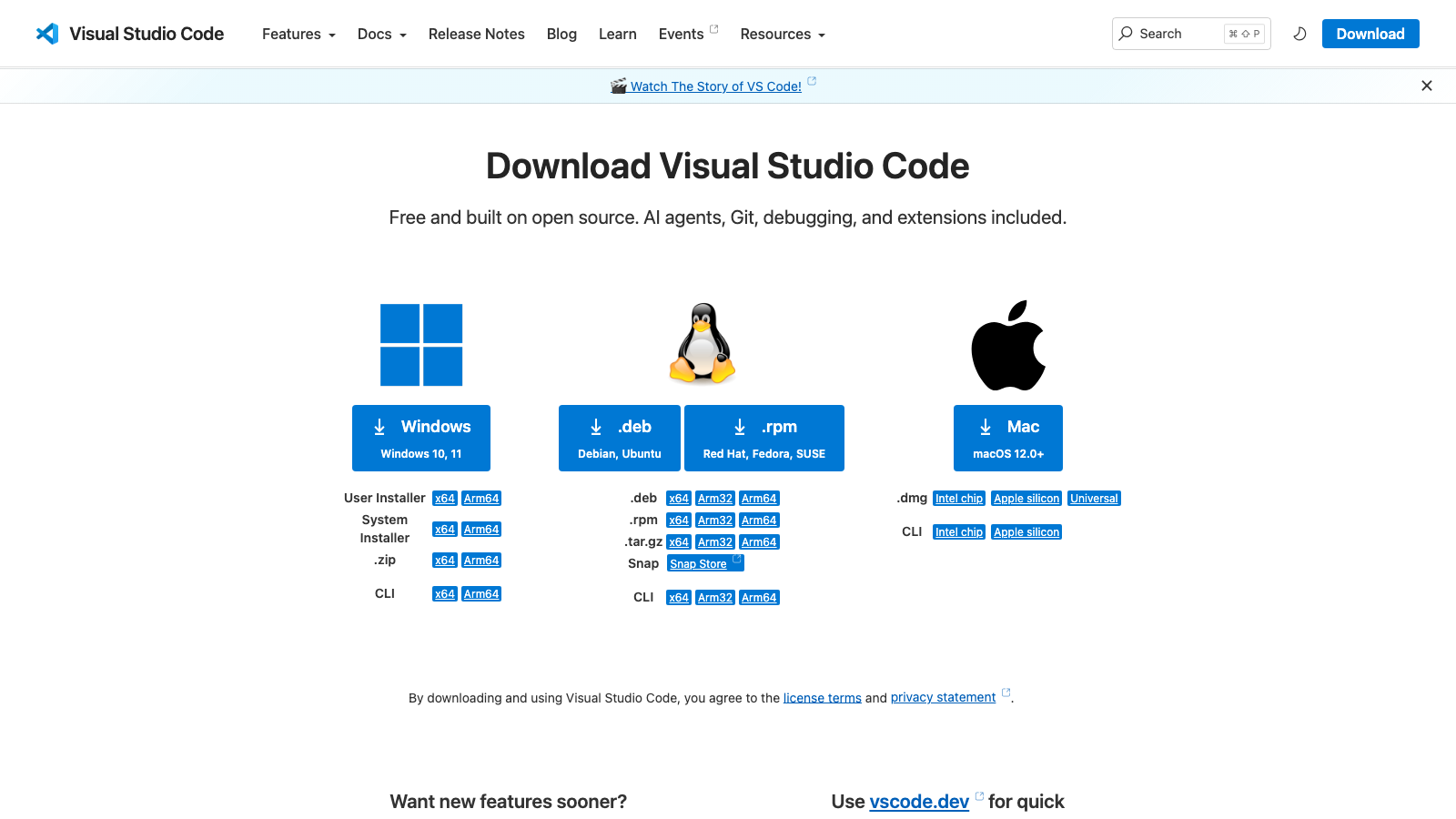Select Windows User Installer Arm64
1456x819 pixels.
coord(481,499)
